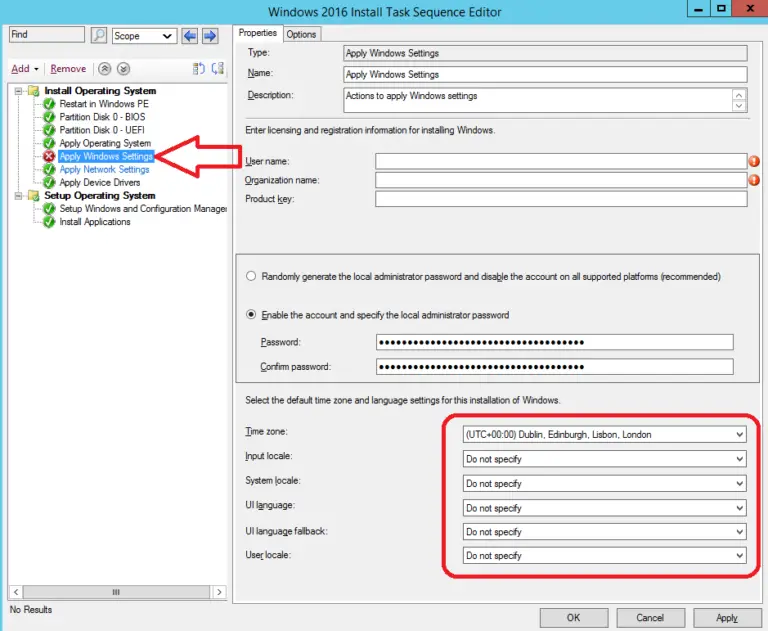Image resolution: width=768 pixels, height=631 pixels.
Task: Click the blue next result arrow
Action: 209,36
